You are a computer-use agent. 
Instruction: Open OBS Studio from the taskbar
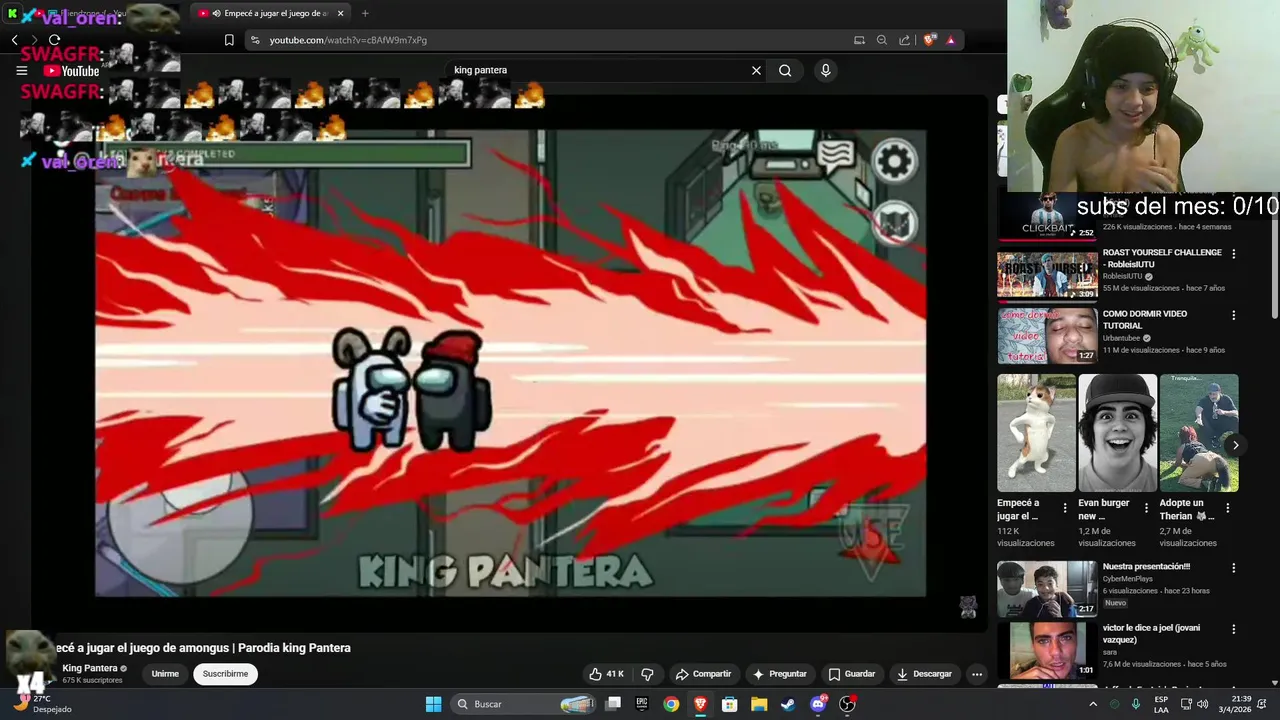coord(847,704)
